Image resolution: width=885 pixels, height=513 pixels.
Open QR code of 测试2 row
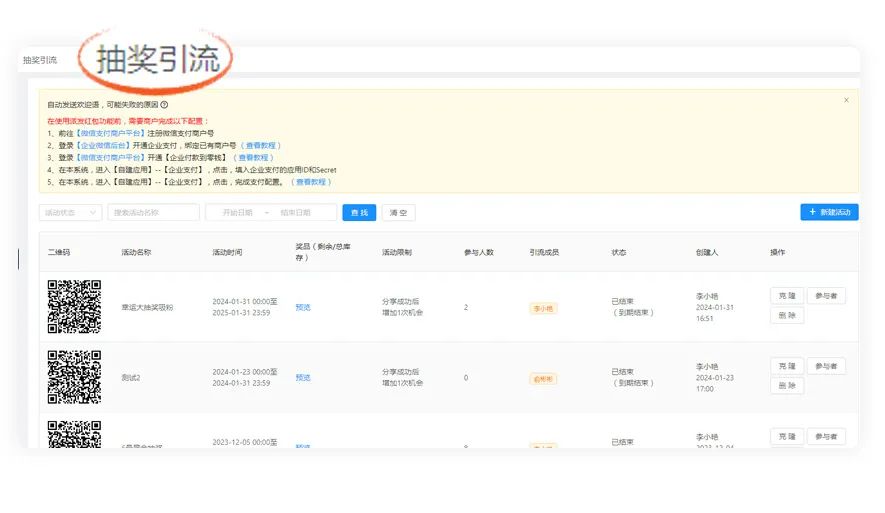[75, 377]
